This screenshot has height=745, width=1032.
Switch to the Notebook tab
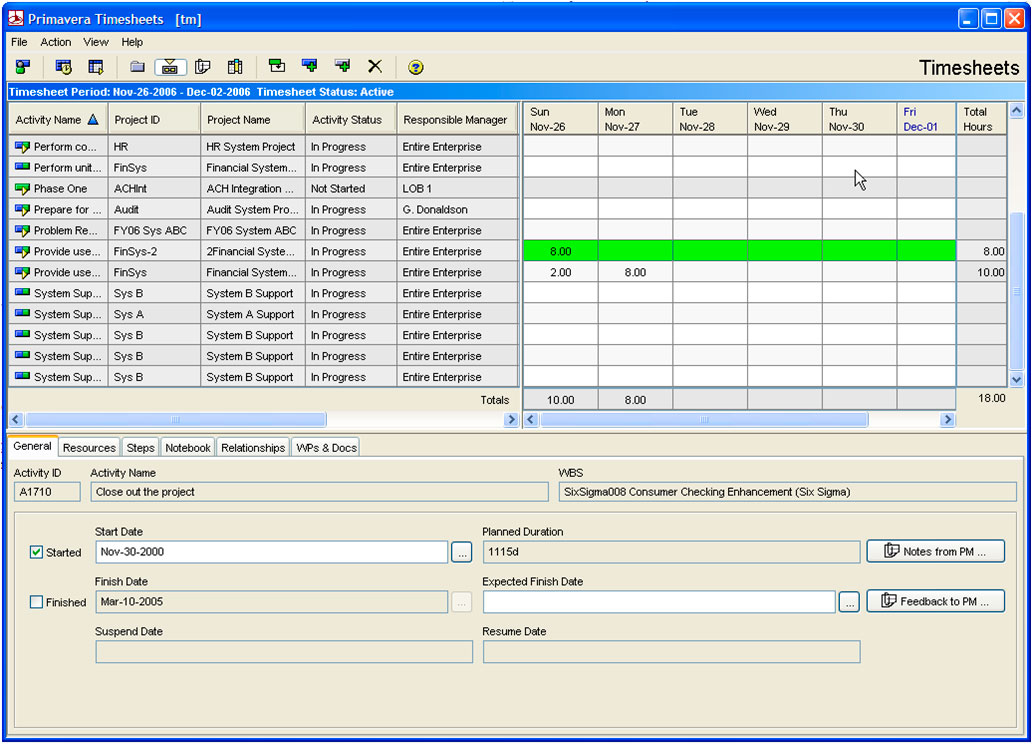tap(188, 448)
